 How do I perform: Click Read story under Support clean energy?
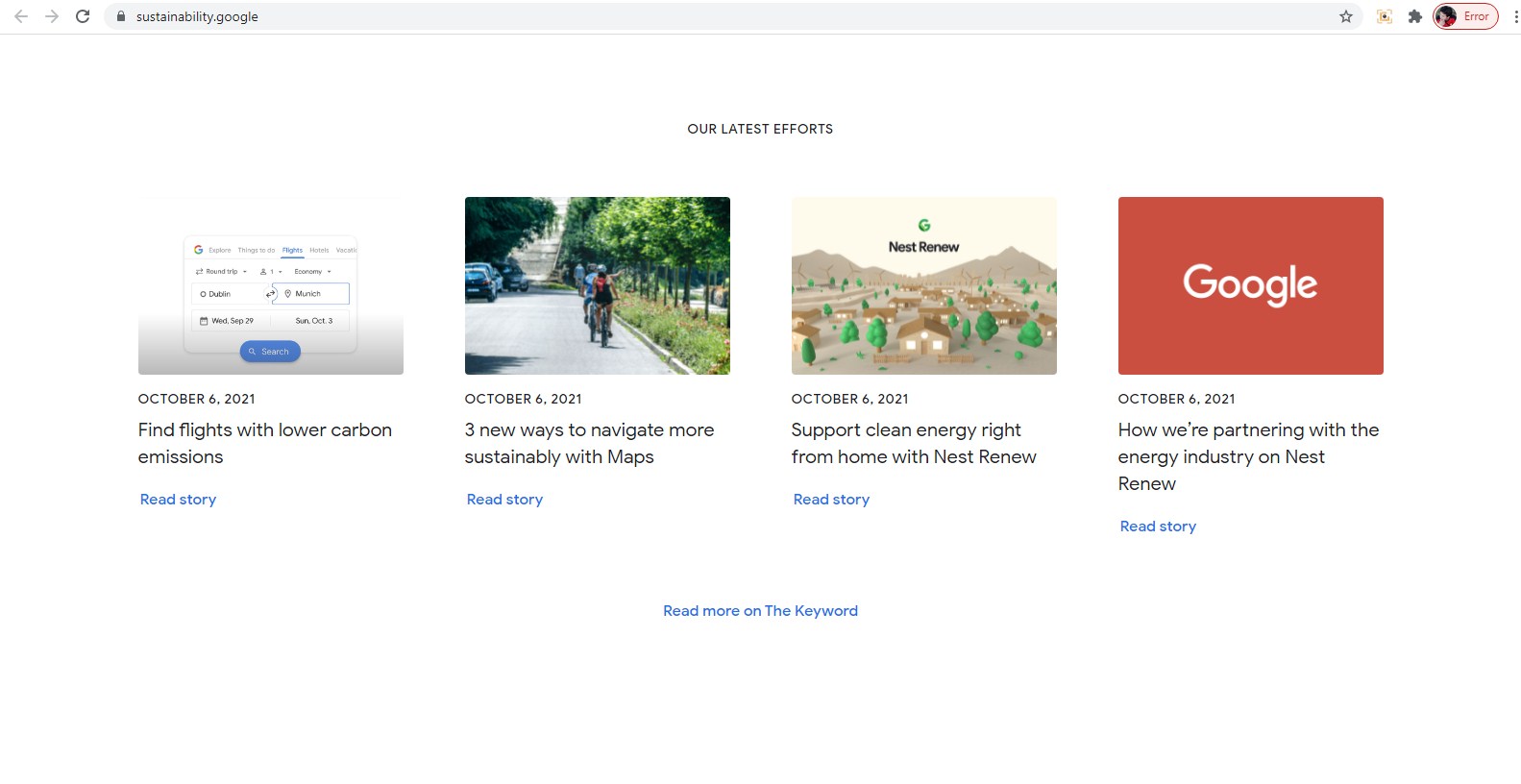(x=832, y=500)
